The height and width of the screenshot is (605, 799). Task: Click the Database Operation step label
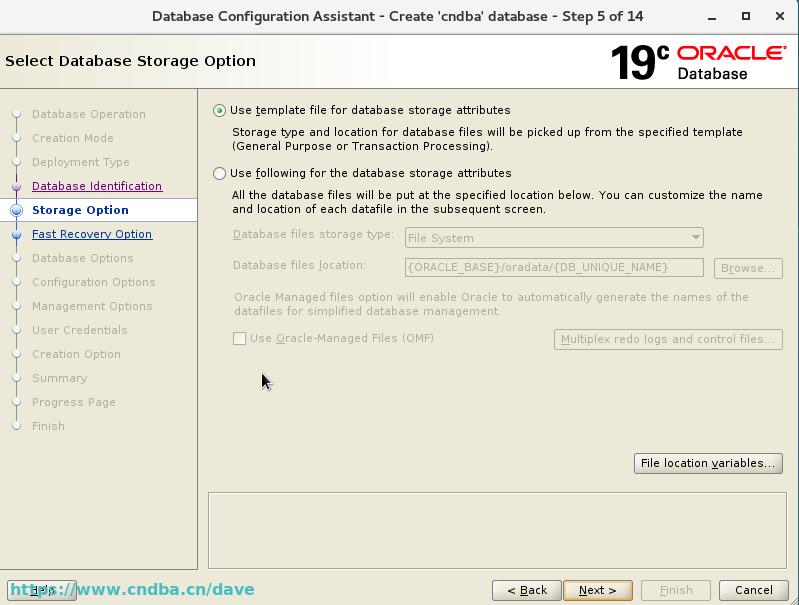click(x=89, y=114)
